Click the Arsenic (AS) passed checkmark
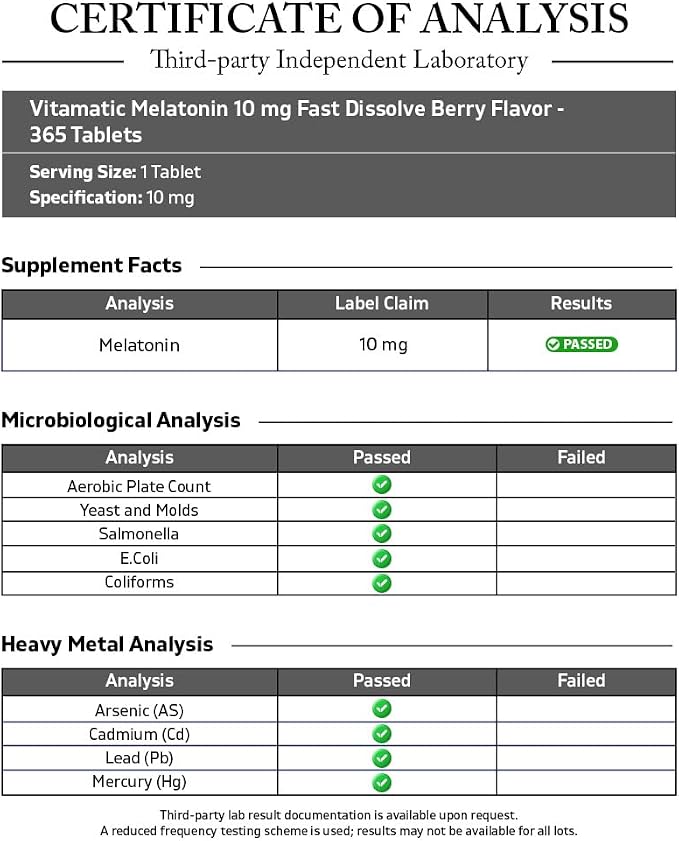Screen dimensions: 679x841 click(x=382, y=709)
